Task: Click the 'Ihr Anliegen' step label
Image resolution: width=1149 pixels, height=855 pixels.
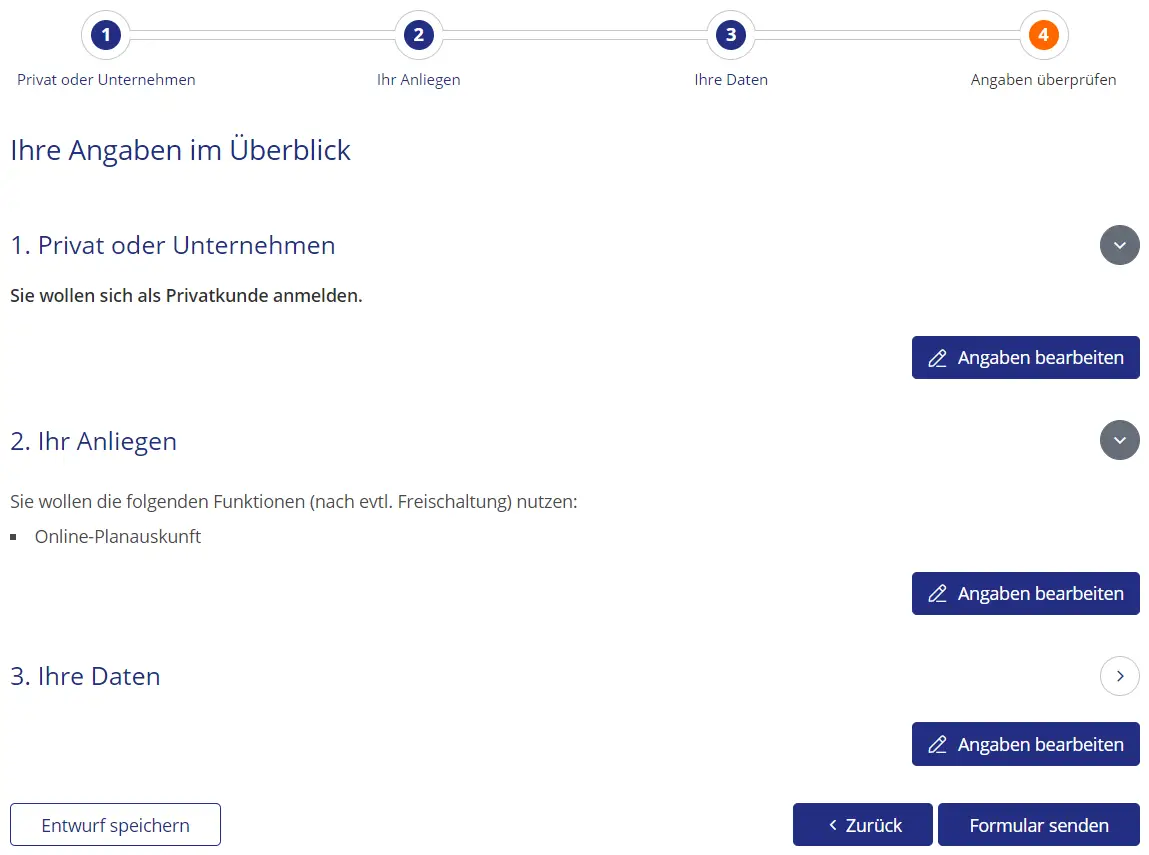Action: tap(418, 80)
